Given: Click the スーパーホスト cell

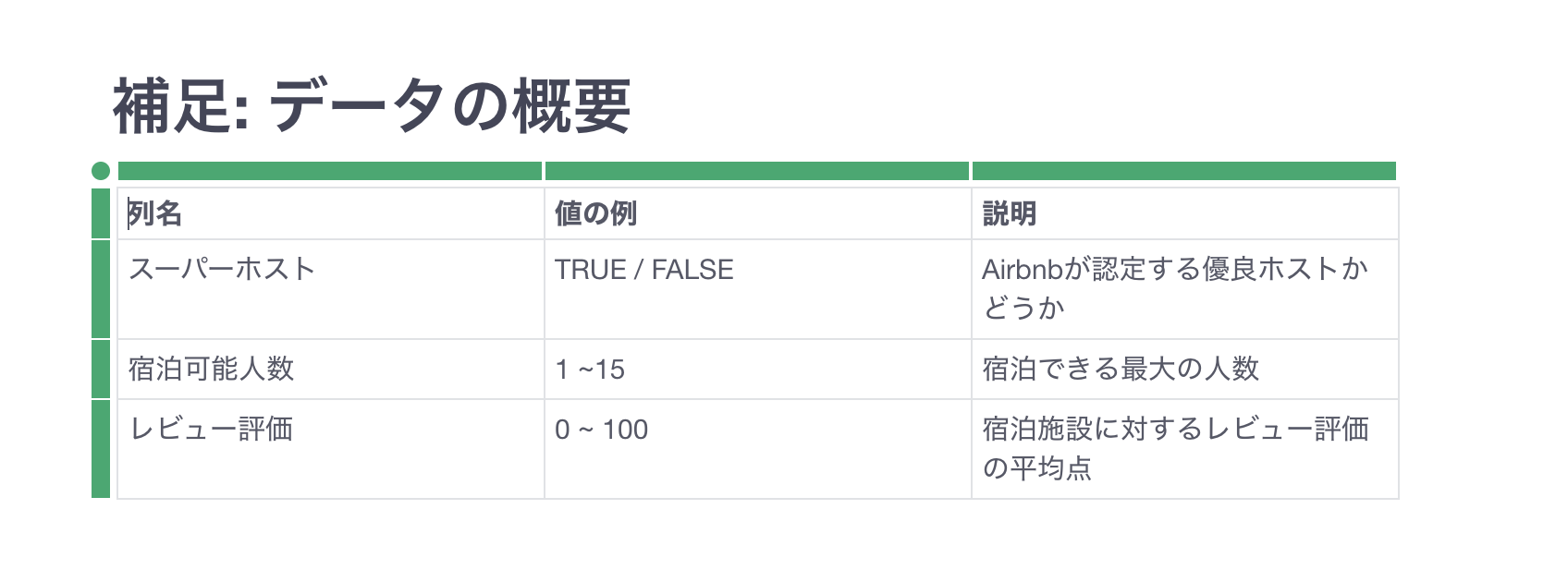Looking at the screenshot, I should pyautogui.click(x=331, y=289).
